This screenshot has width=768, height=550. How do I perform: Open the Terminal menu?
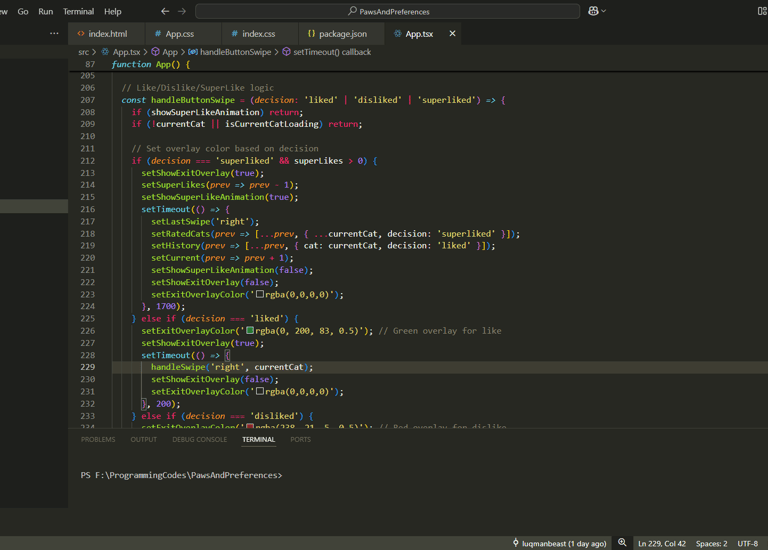78,11
